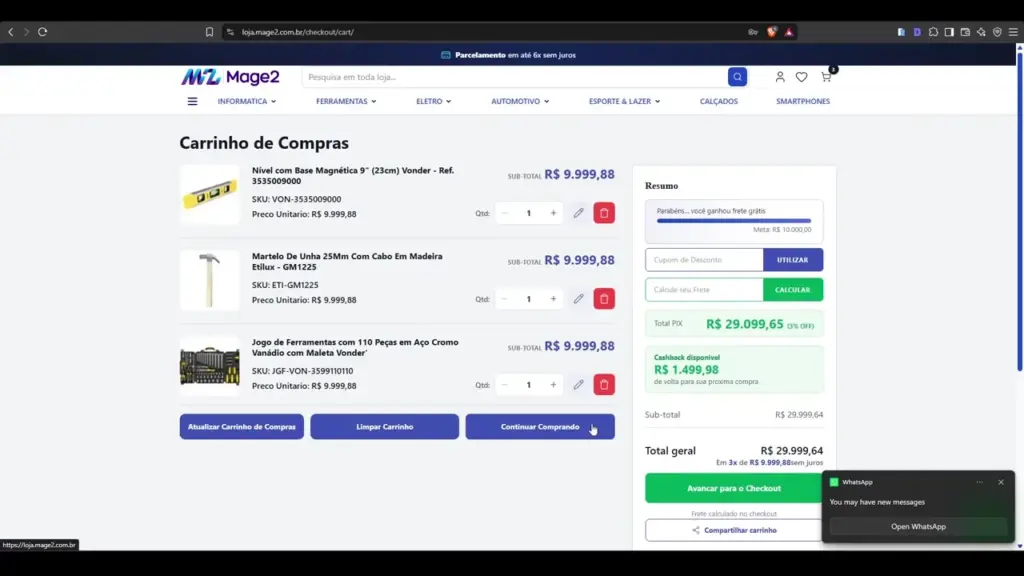Screen dimensions: 1024x576
Task: Open the browser hamburger menu
Action: 1013,31
